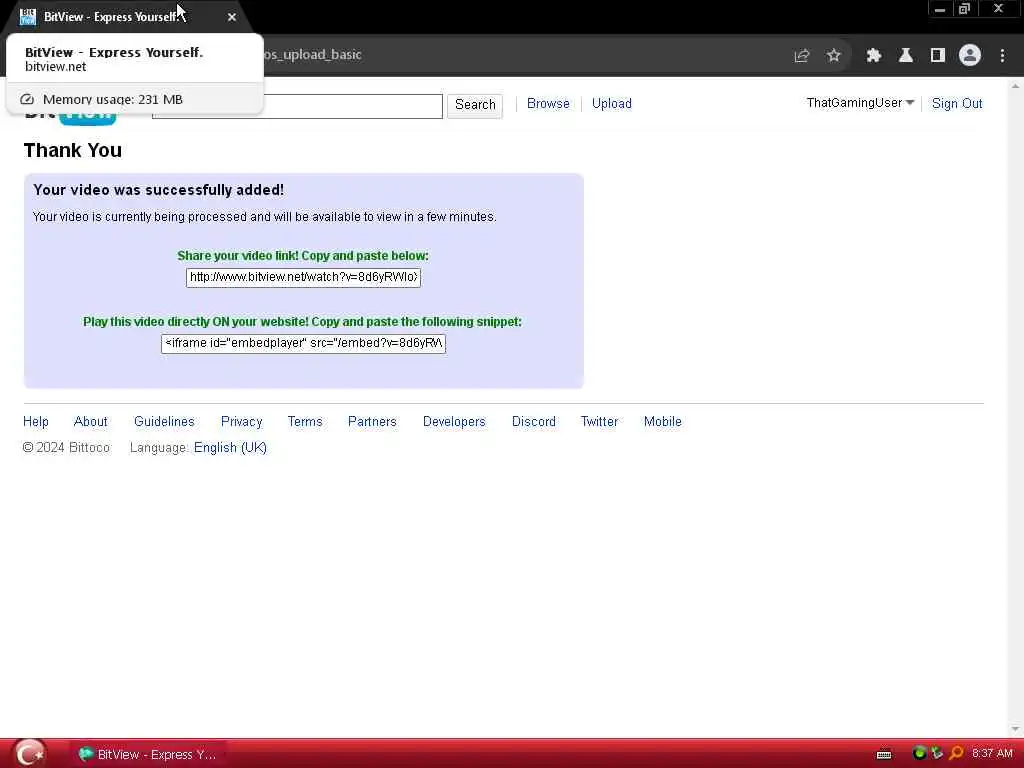Click the address bar URL text
Viewport: 1024px width, 768px height.
point(312,55)
